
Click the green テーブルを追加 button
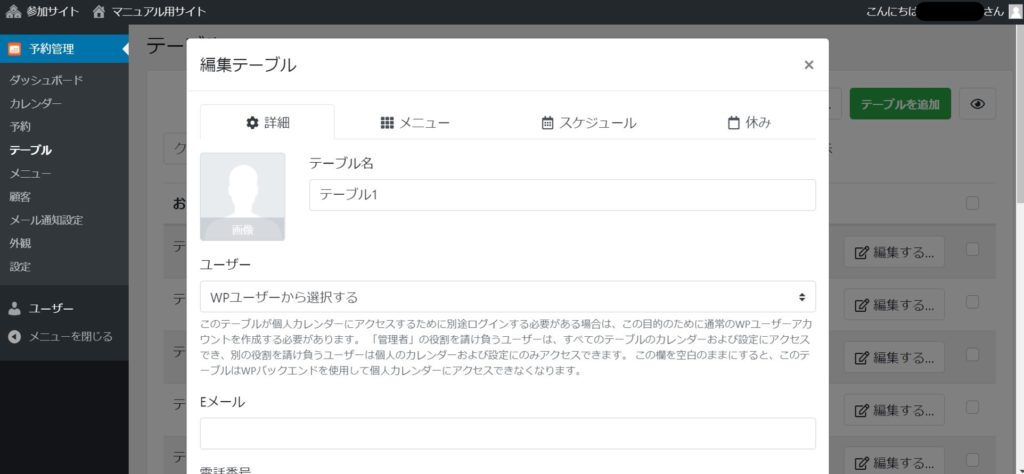click(900, 104)
